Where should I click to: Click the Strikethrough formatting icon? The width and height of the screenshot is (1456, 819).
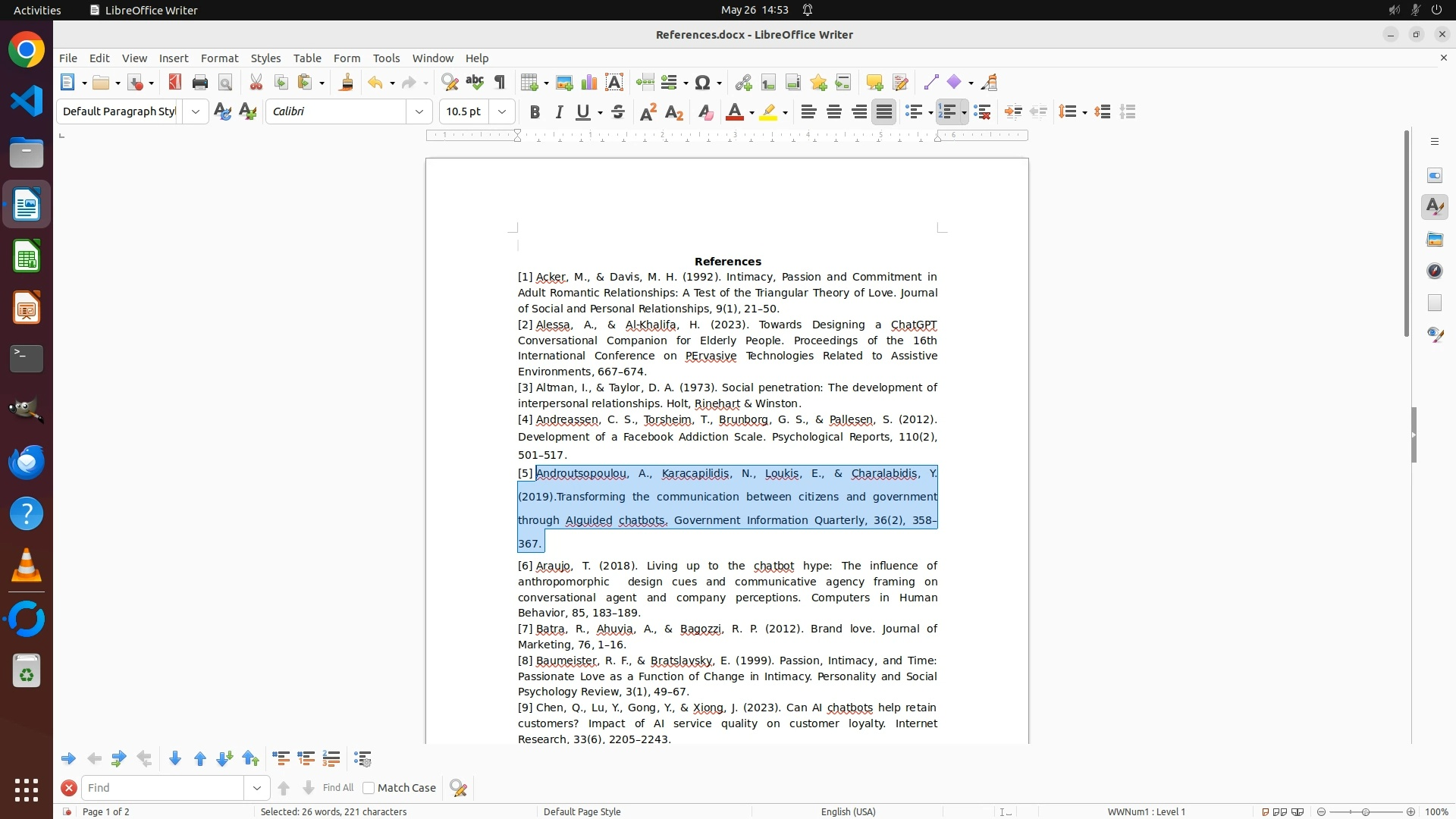618,112
